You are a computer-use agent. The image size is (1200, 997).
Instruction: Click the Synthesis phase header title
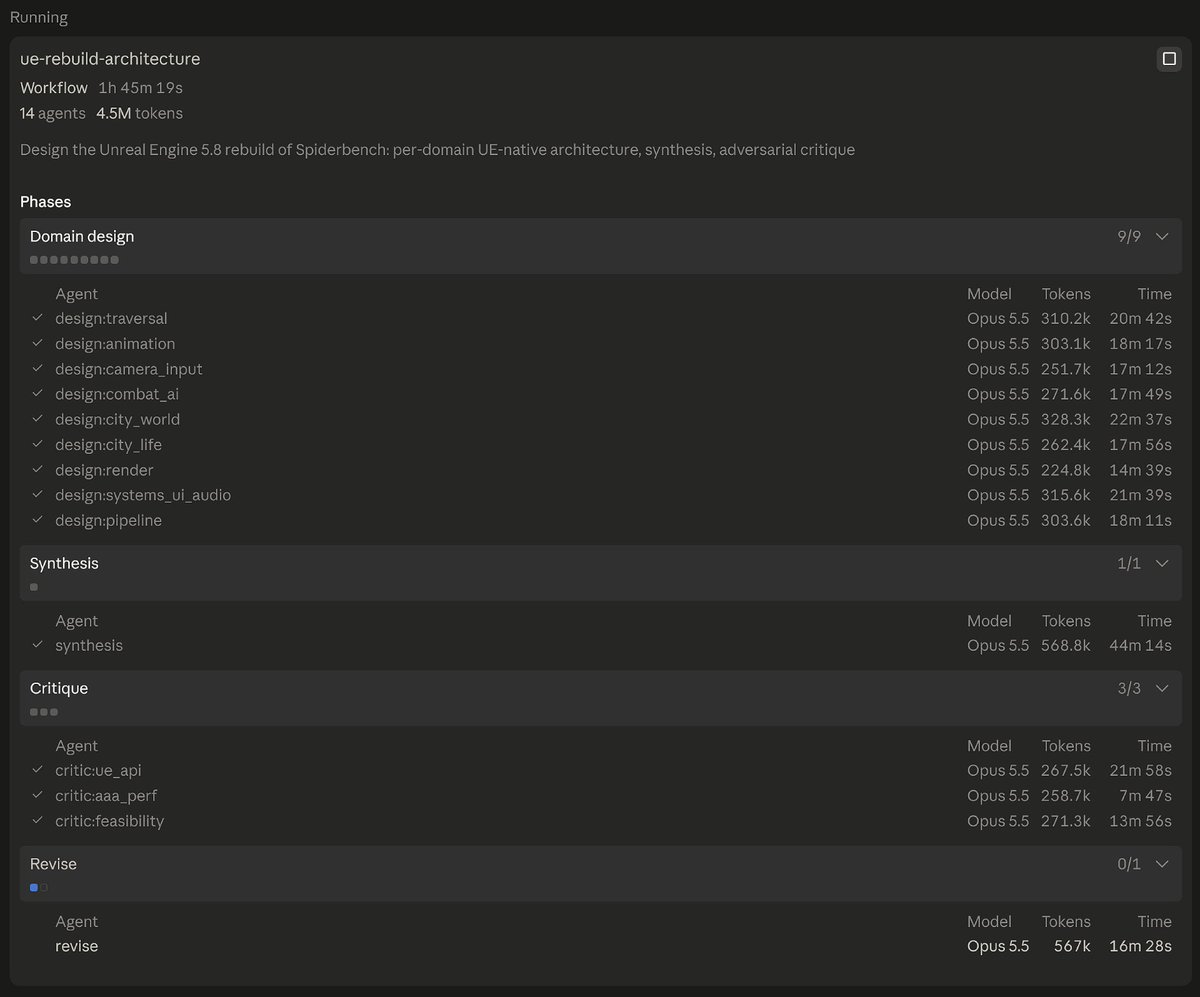pos(64,564)
